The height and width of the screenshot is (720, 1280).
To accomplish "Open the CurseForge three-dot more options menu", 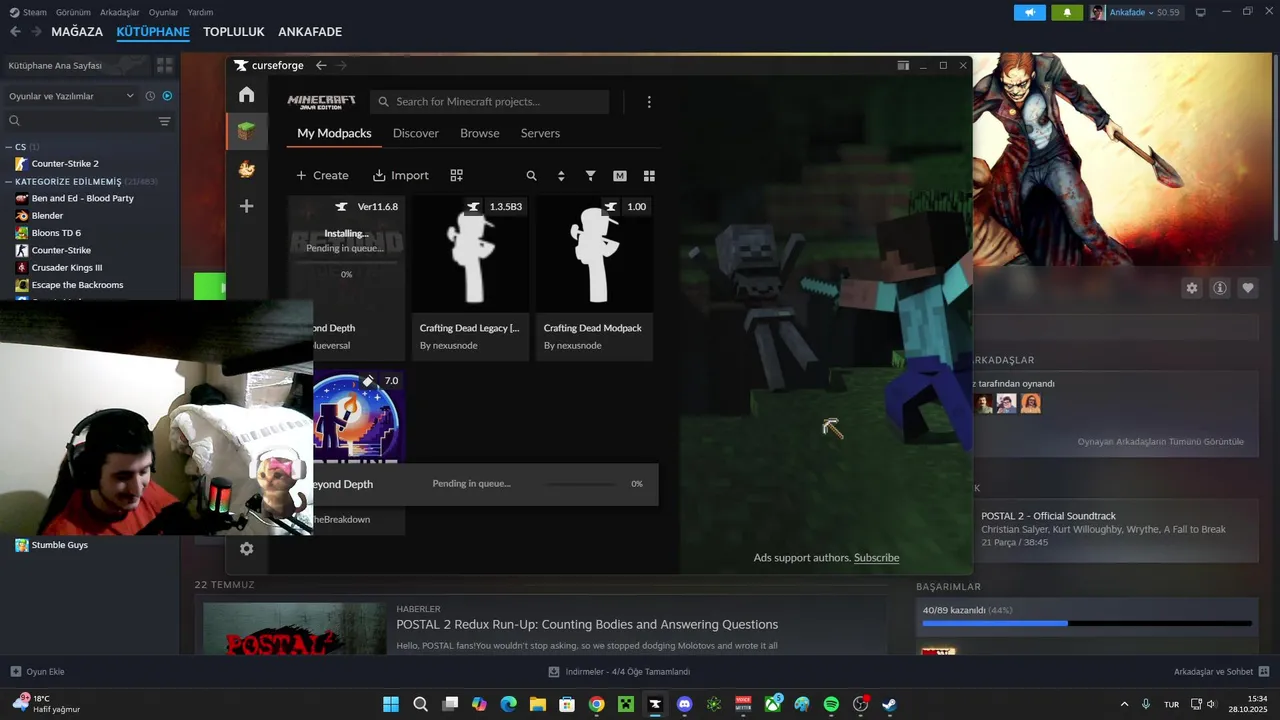I will [x=649, y=102].
